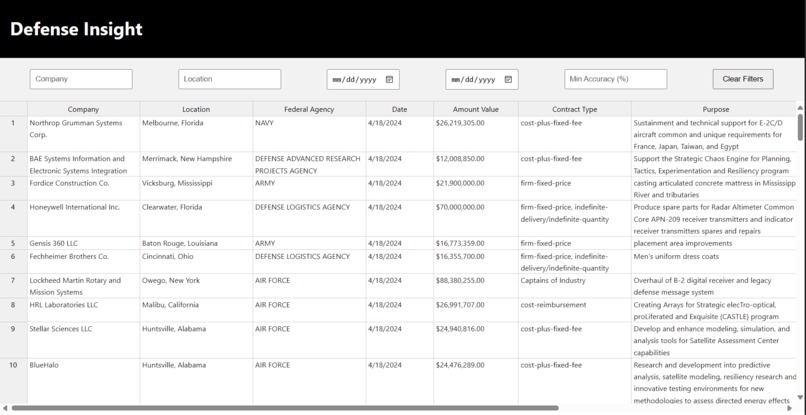Image resolution: width=806 pixels, height=415 pixels.
Task: Select Gensis 360 LLC cell
Action: pos(83,243)
